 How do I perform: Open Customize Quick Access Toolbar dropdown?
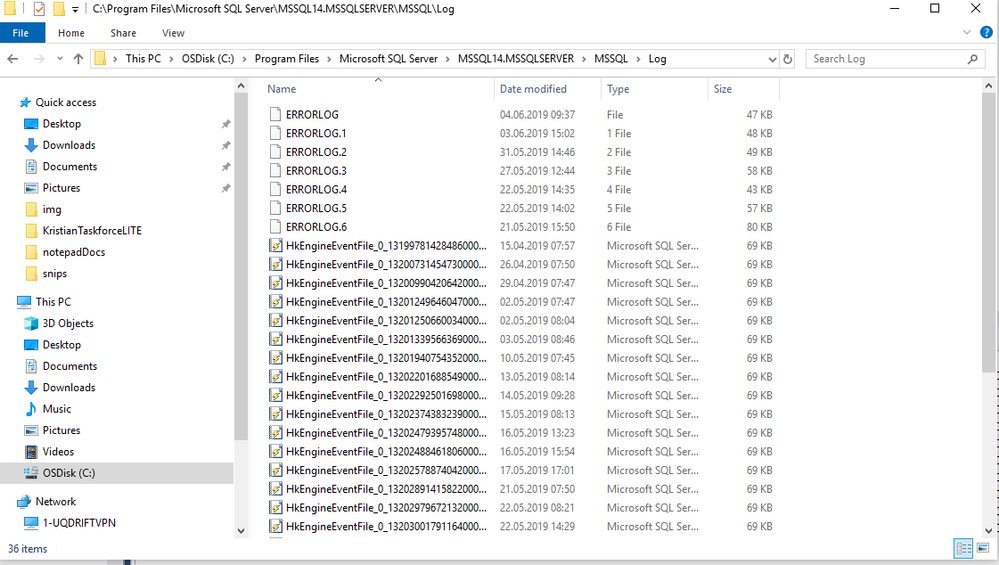[75, 10]
